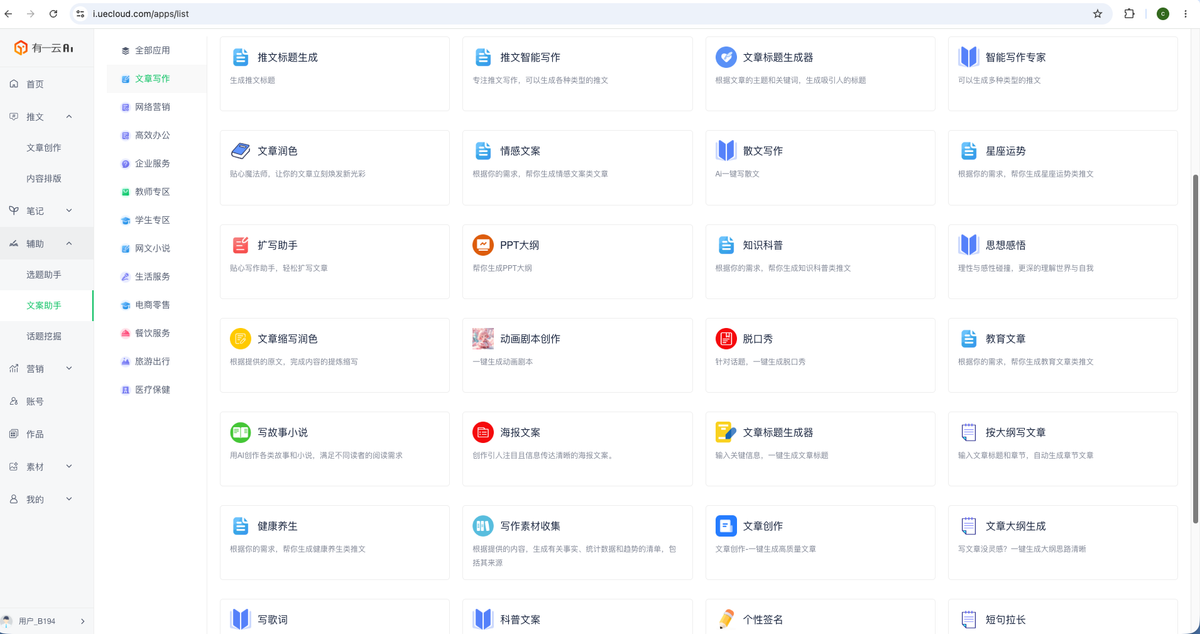
Task: Expand the 我的 sidebar section
Action: pyautogui.click(x=69, y=499)
